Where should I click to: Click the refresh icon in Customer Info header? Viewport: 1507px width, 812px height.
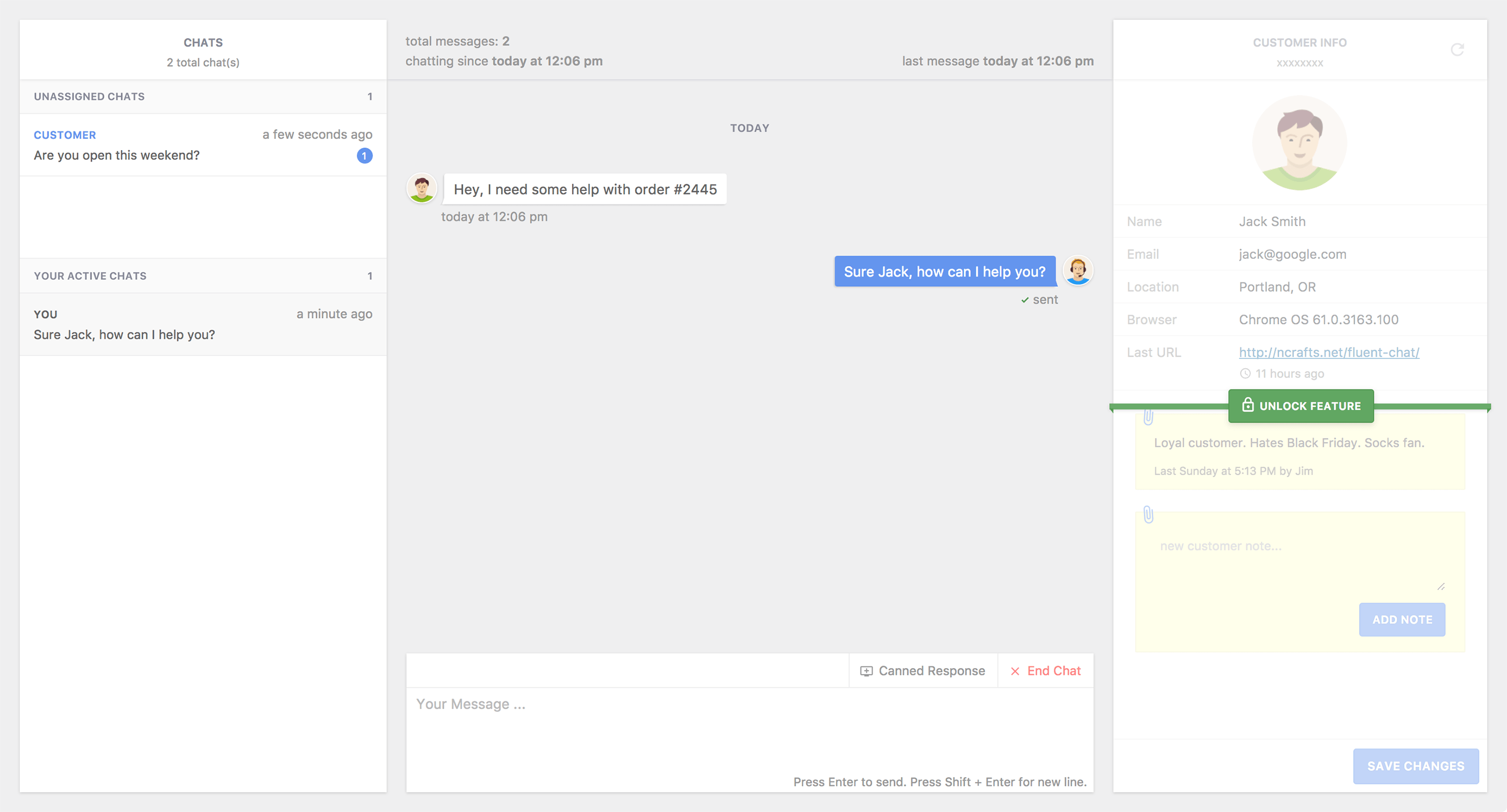pyautogui.click(x=1457, y=50)
